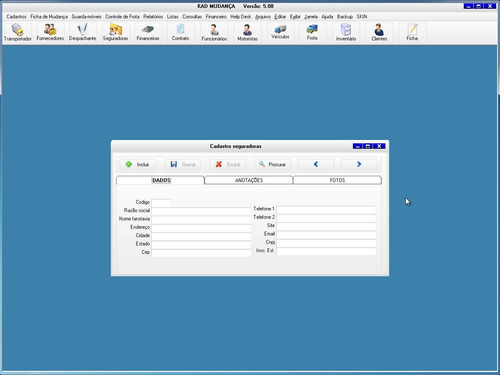Click the Razão social input field
This screenshot has height=375, width=500.
201,211
